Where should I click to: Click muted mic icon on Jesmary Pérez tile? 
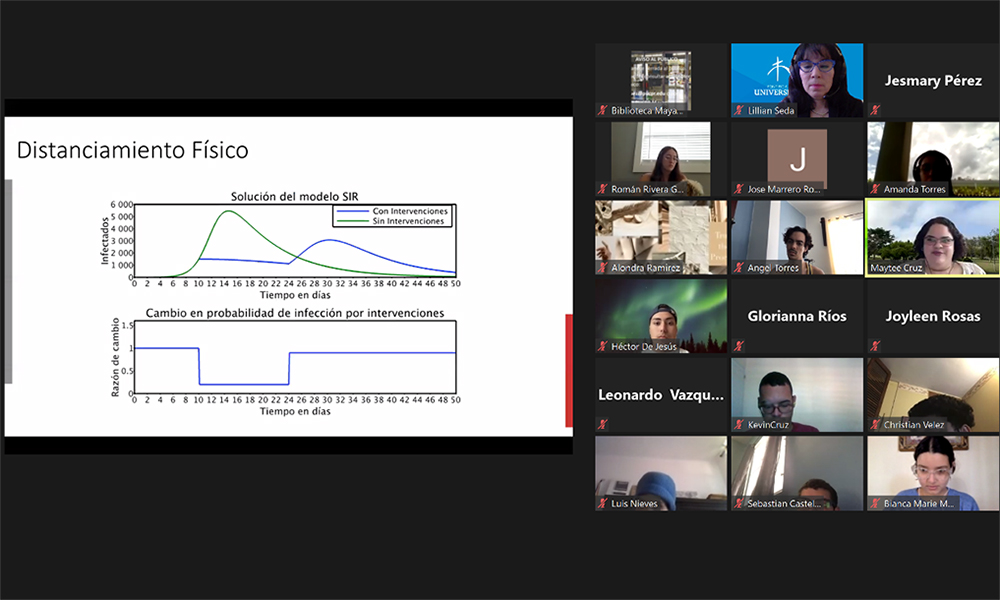875,110
